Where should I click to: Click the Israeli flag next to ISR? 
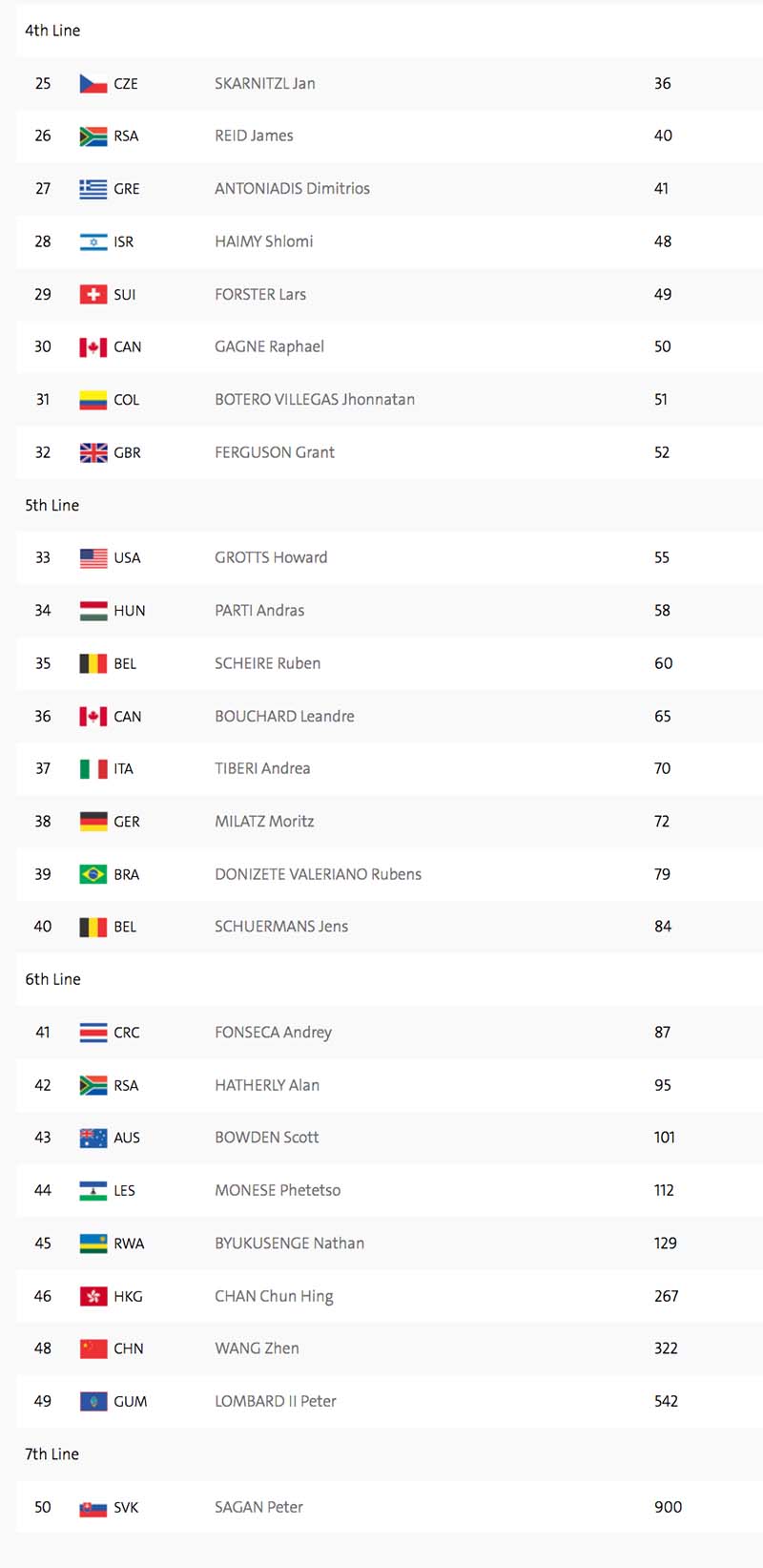93,242
